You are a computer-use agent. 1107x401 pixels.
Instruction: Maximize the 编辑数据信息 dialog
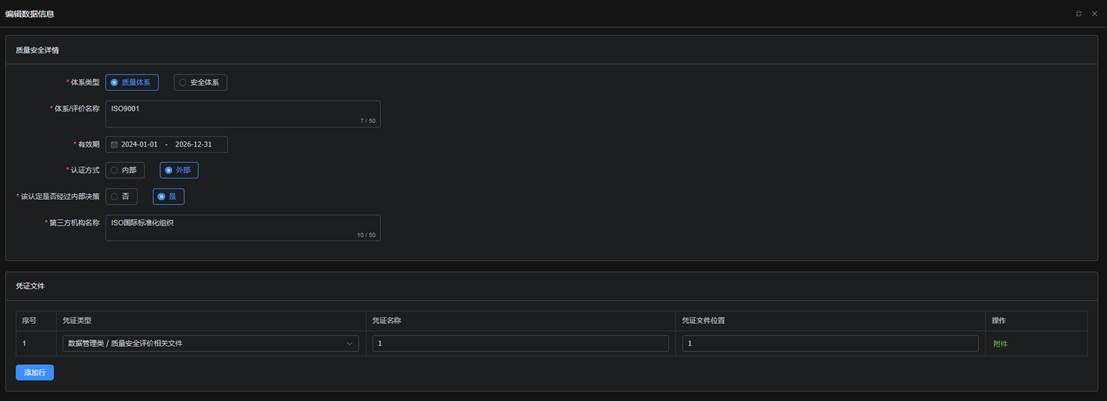[1079, 14]
